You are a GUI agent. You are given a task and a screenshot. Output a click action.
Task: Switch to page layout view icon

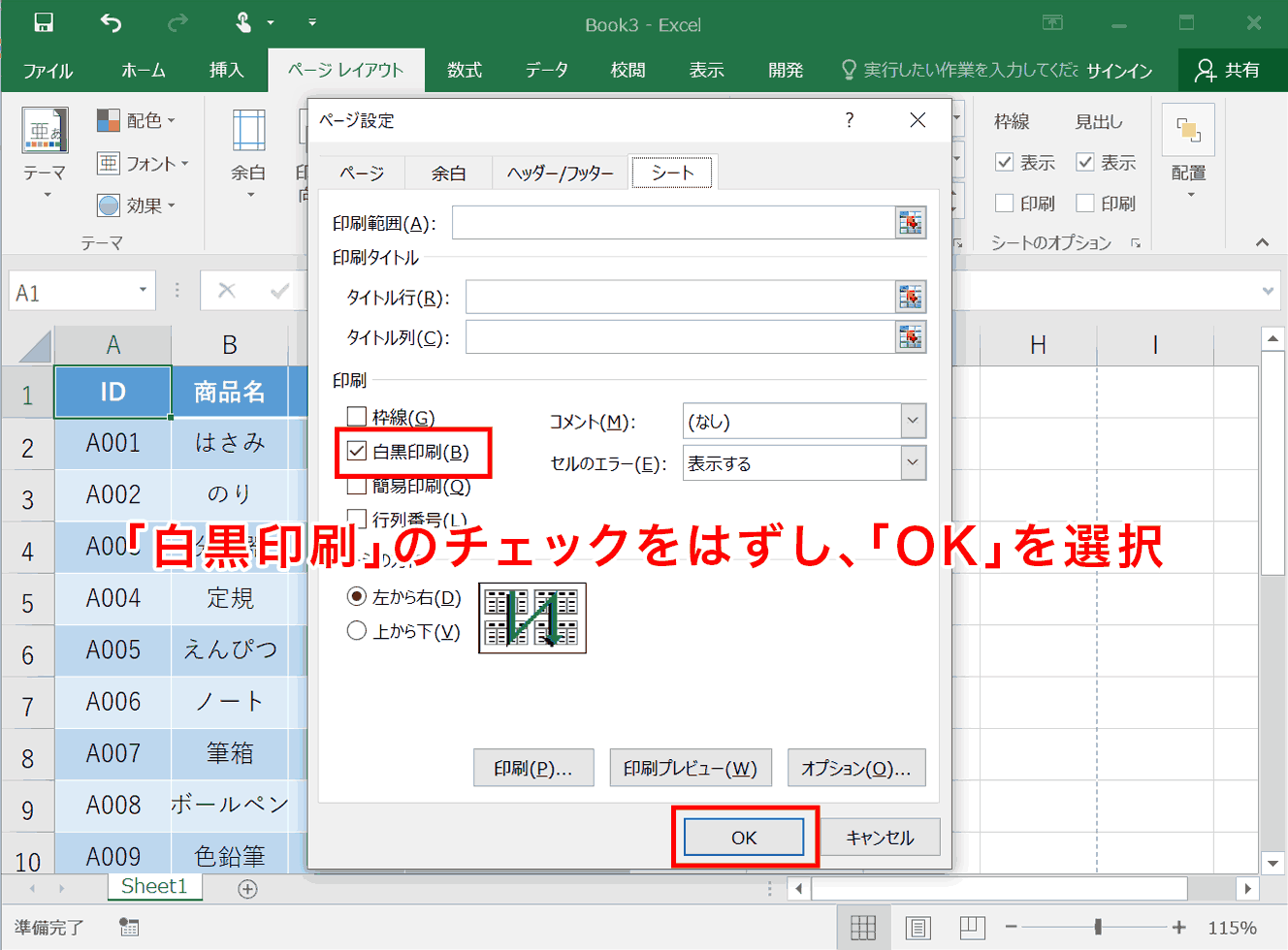(x=918, y=928)
